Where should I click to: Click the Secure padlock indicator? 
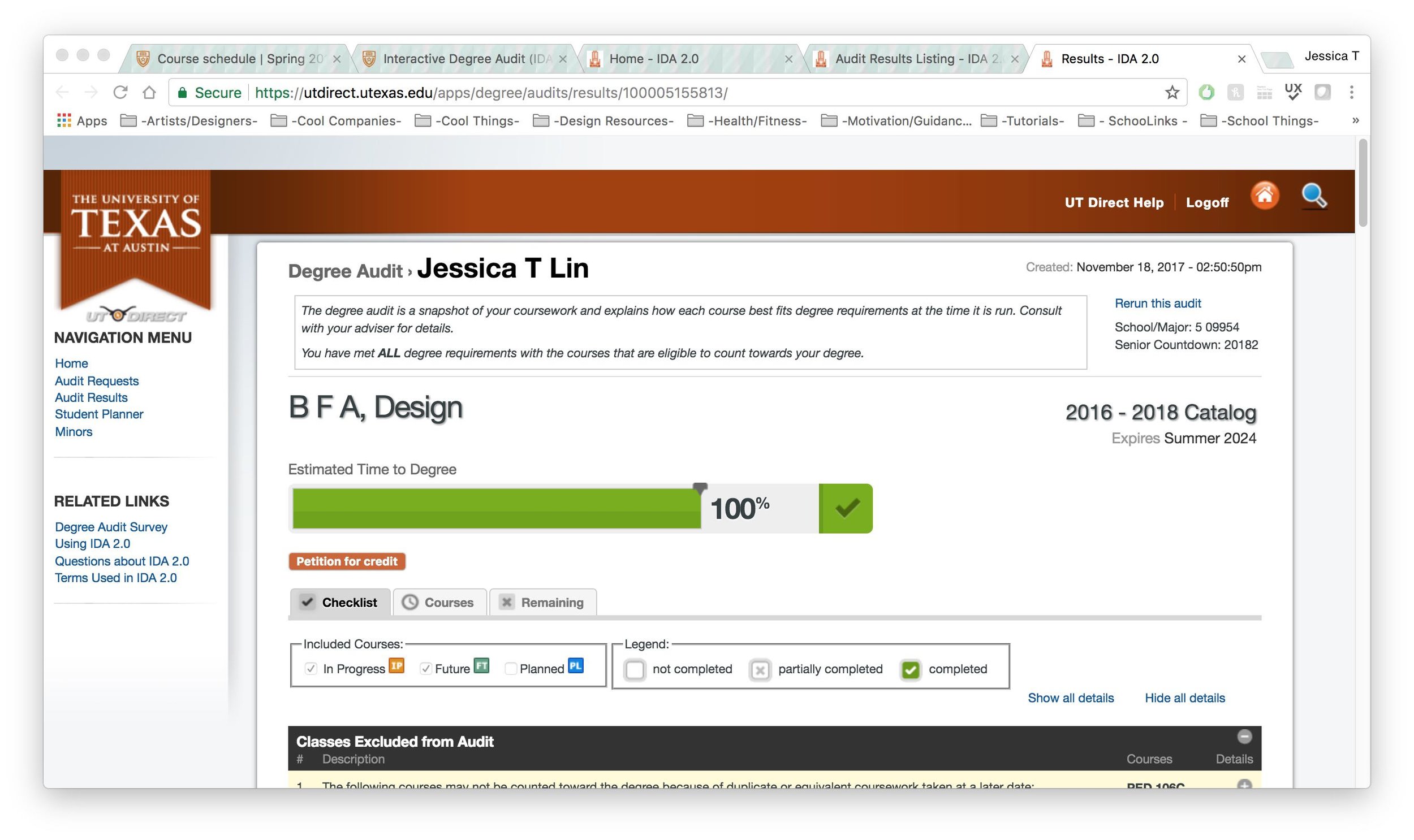[209, 92]
